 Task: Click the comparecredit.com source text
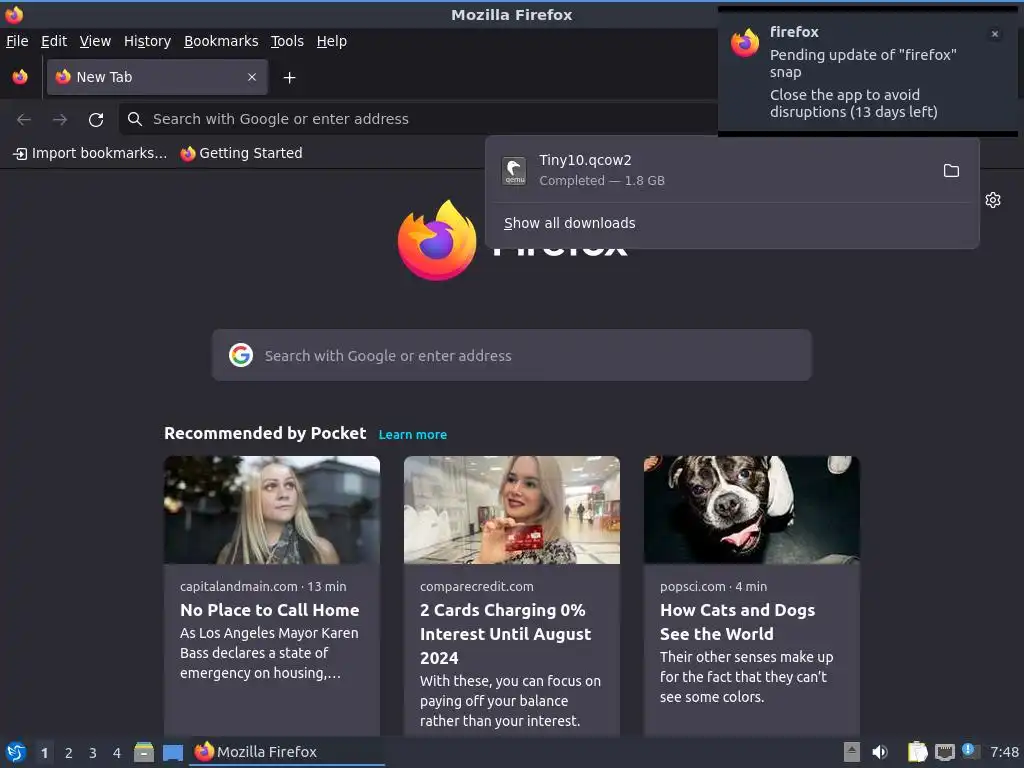(x=477, y=586)
